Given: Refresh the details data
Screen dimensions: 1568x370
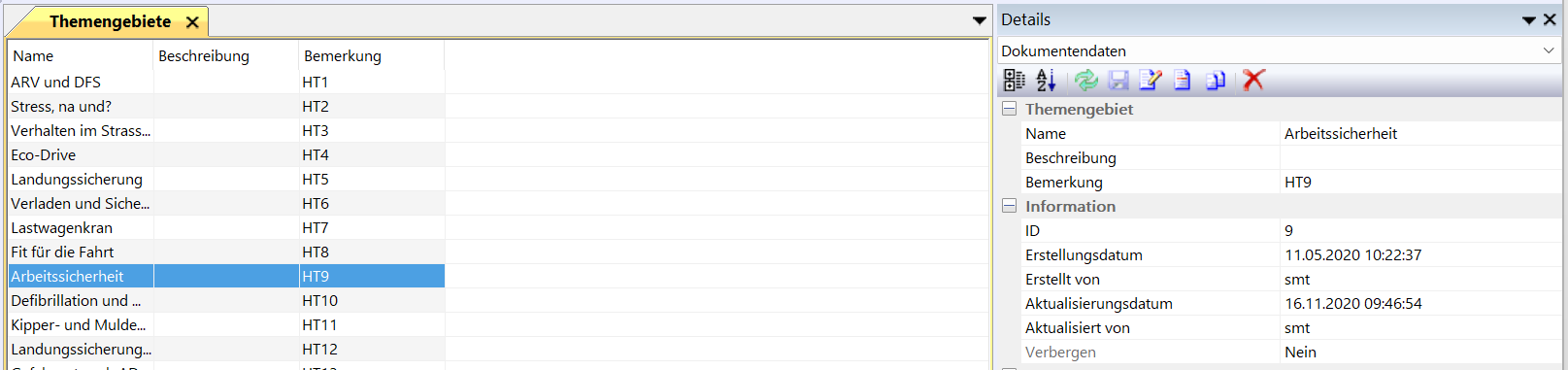Looking at the screenshot, I should coord(1086,81).
